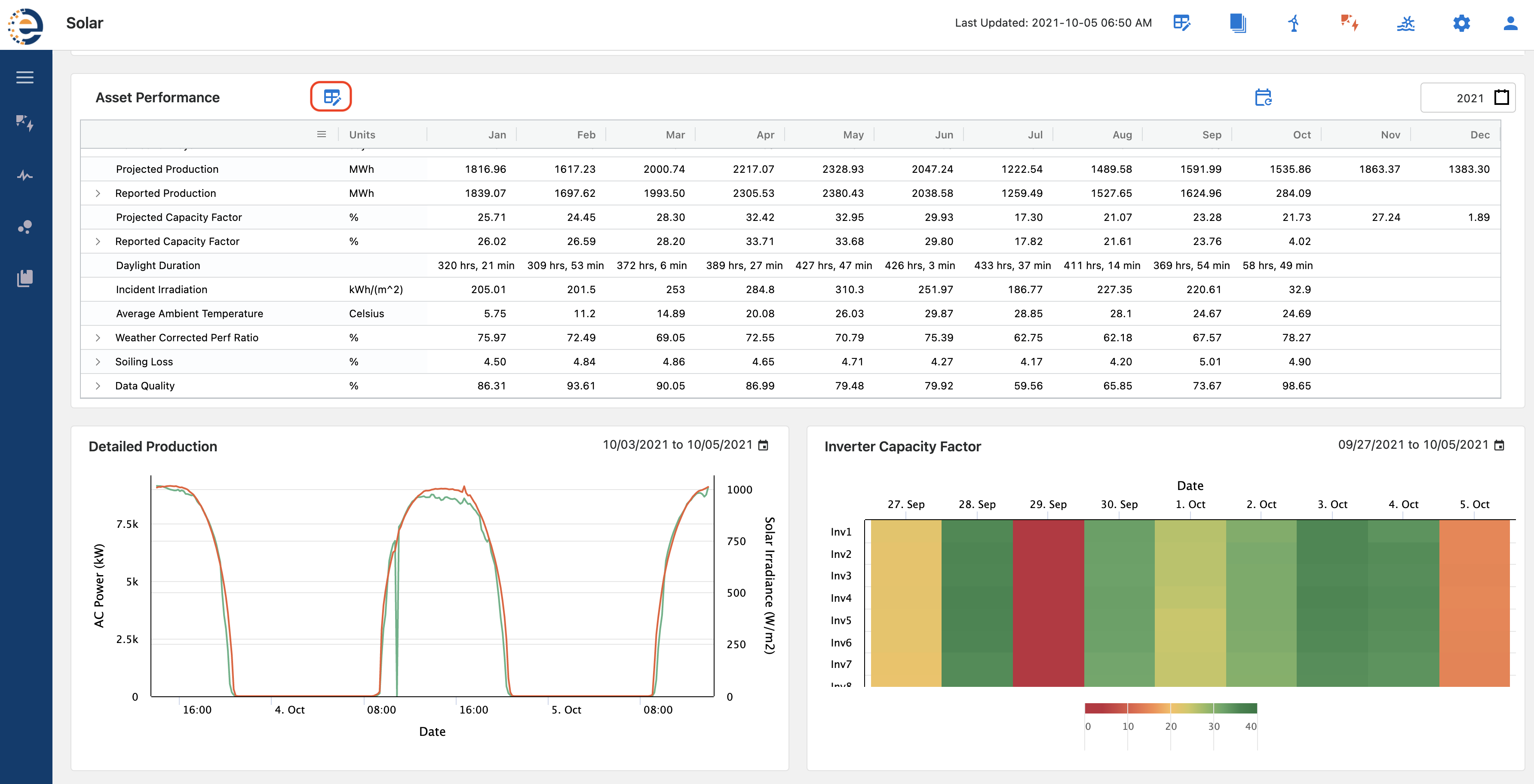Open the user profile icon
The image size is (1534, 784).
click(1510, 23)
